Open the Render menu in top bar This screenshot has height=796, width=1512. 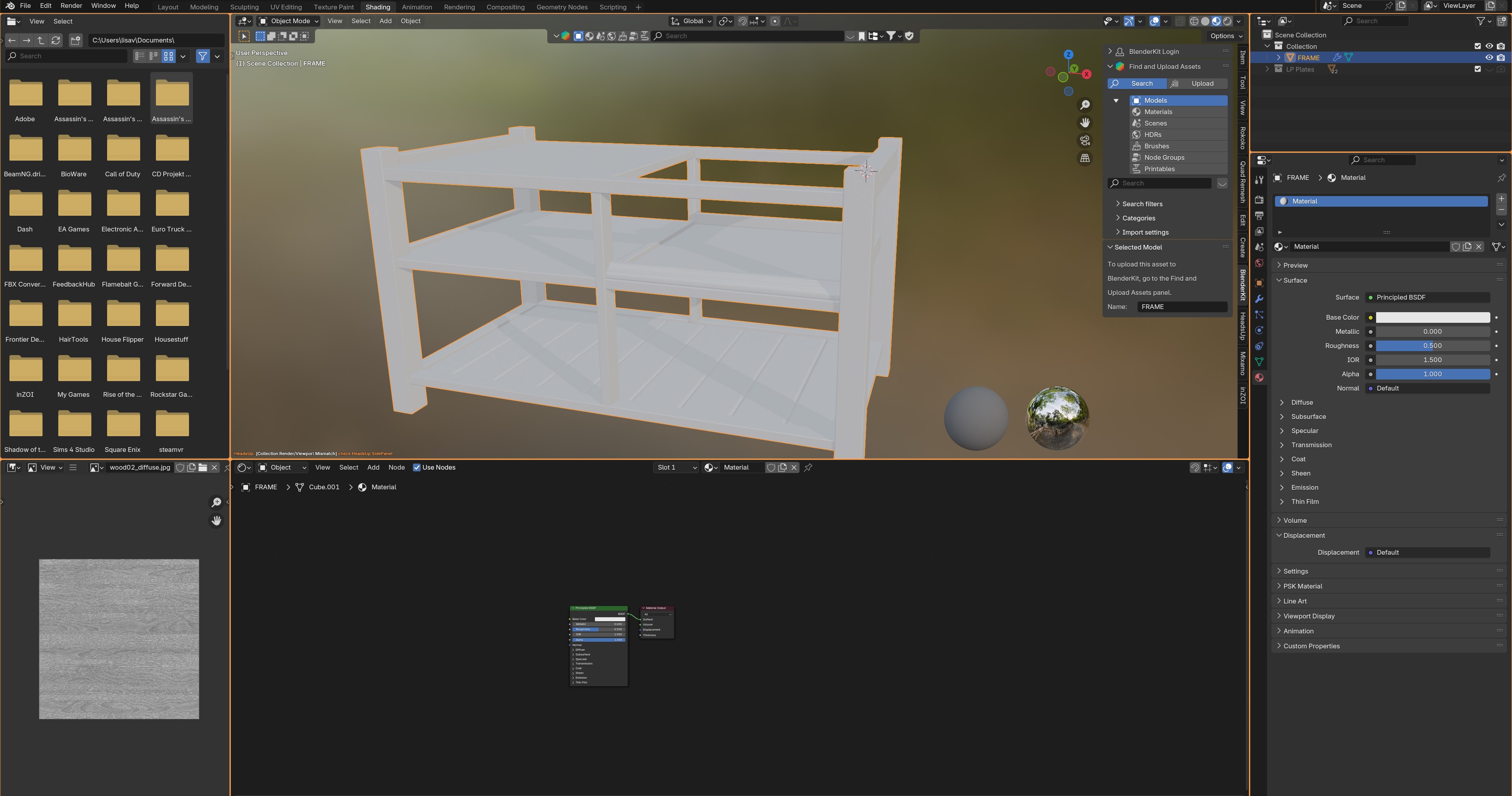click(71, 6)
